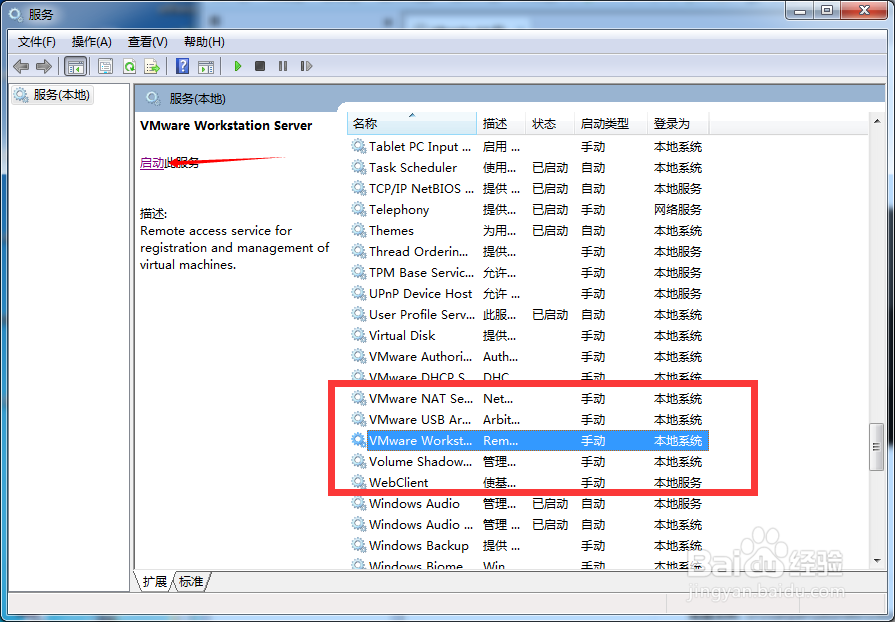Click the Restart Service toolbar icon
The image size is (895, 622).
pyautogui.click(x=307, y=66)
